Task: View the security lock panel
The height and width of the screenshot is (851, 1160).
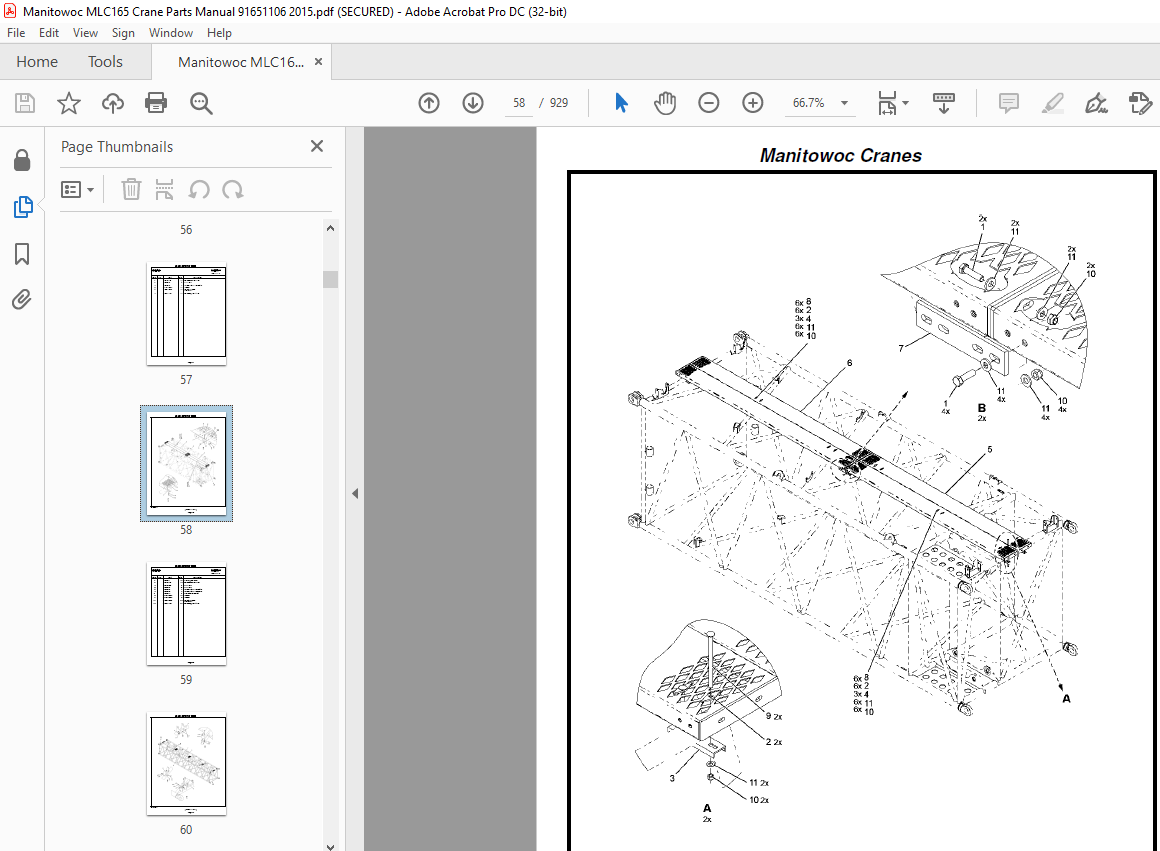Action: (x=22, y=161)
